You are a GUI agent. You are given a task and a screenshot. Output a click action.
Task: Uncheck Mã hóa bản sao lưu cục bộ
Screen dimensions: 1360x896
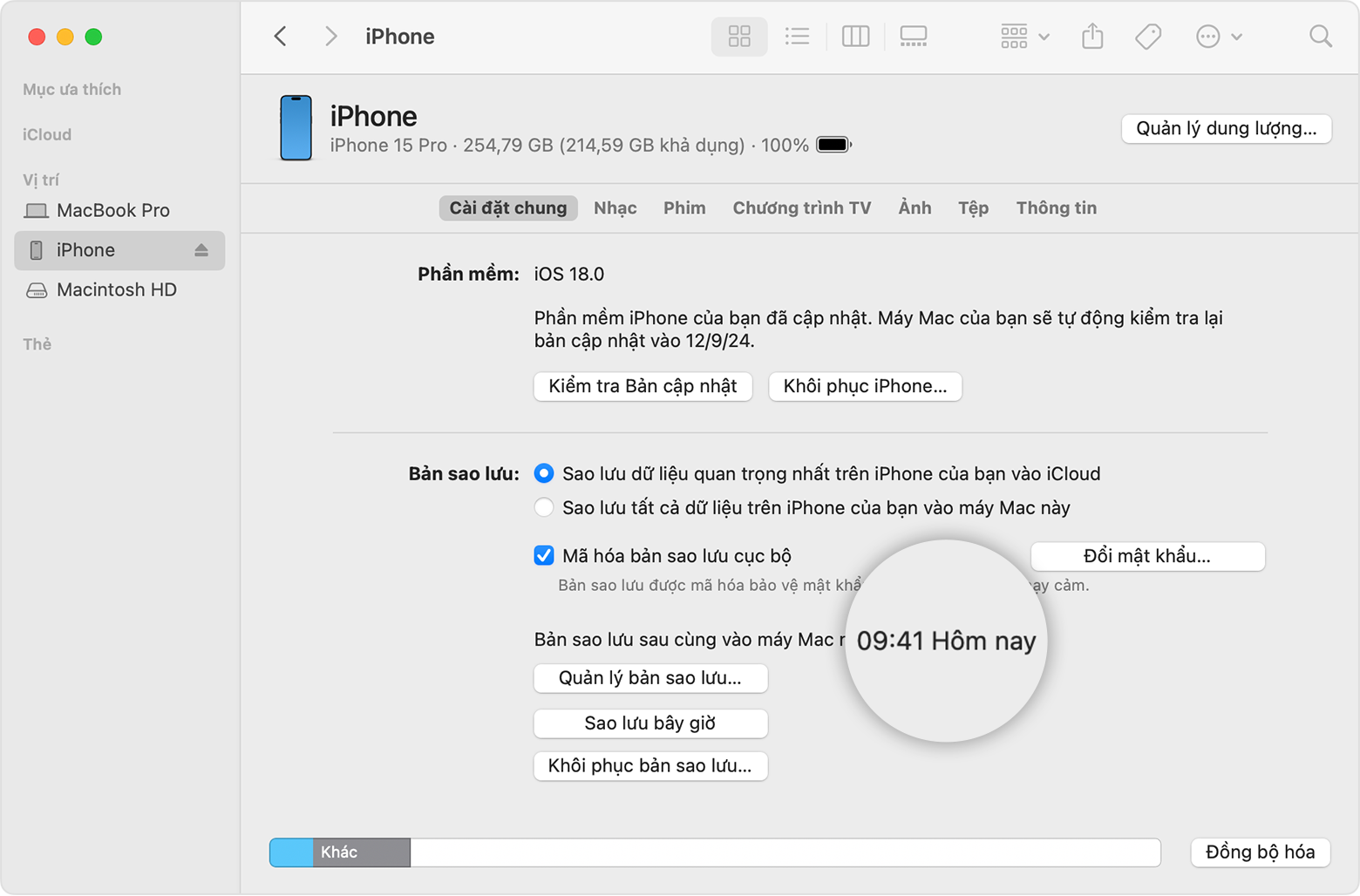click(544, 555)
